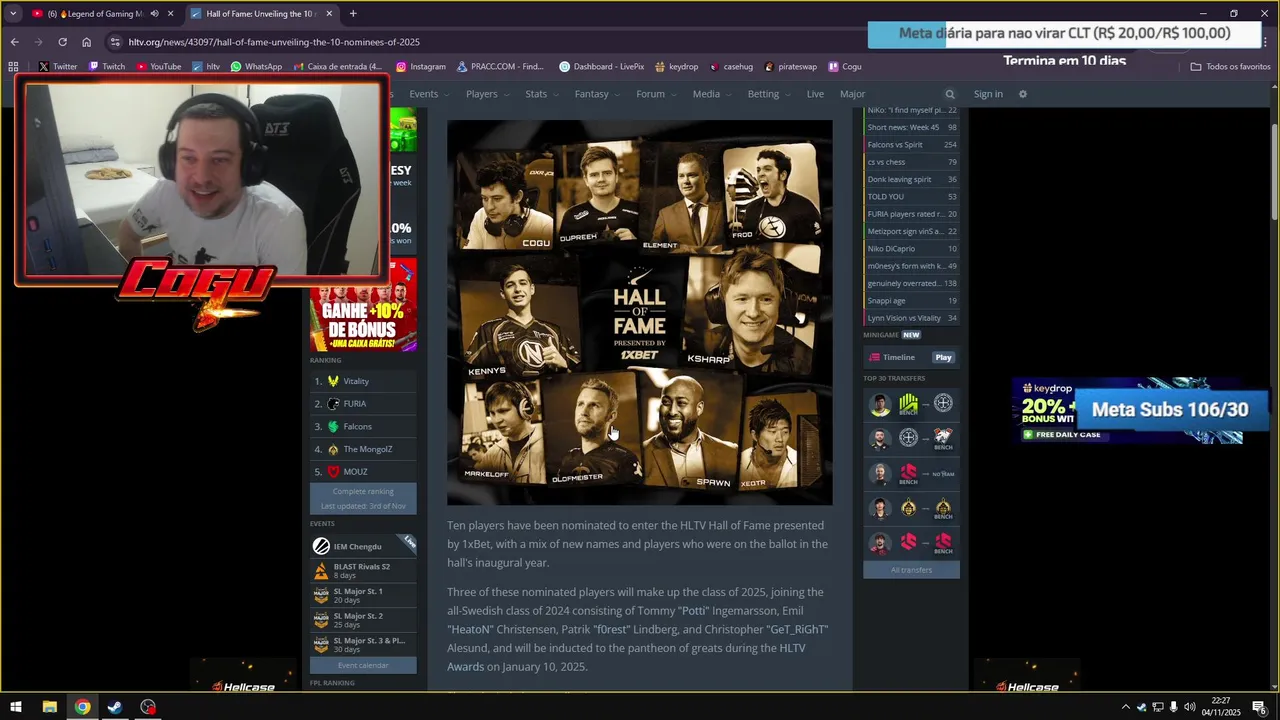
Task: Open Niko DiCaprio forum thread
Action: pos(911,248)
